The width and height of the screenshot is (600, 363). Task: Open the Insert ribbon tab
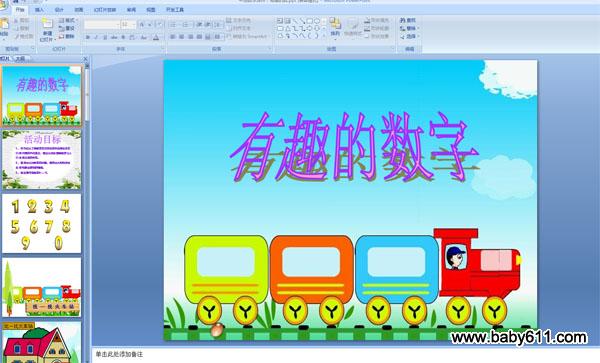tap(39, 10)
